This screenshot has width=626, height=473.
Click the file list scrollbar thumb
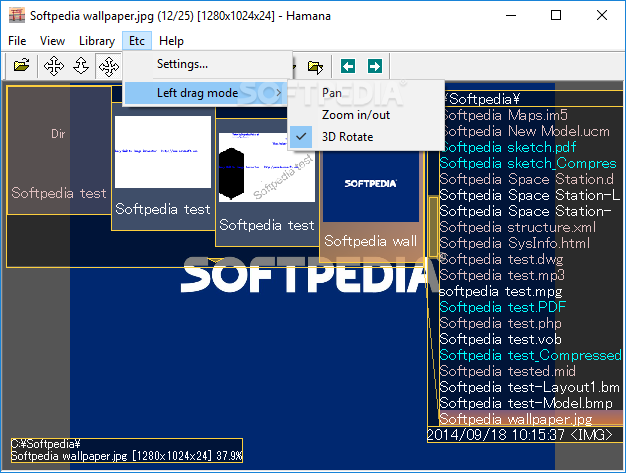433,226
